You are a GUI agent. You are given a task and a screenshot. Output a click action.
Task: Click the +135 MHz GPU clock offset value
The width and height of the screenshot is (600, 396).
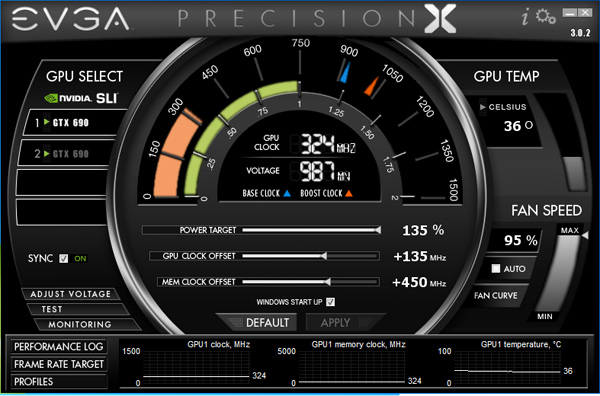click(420, 256)
